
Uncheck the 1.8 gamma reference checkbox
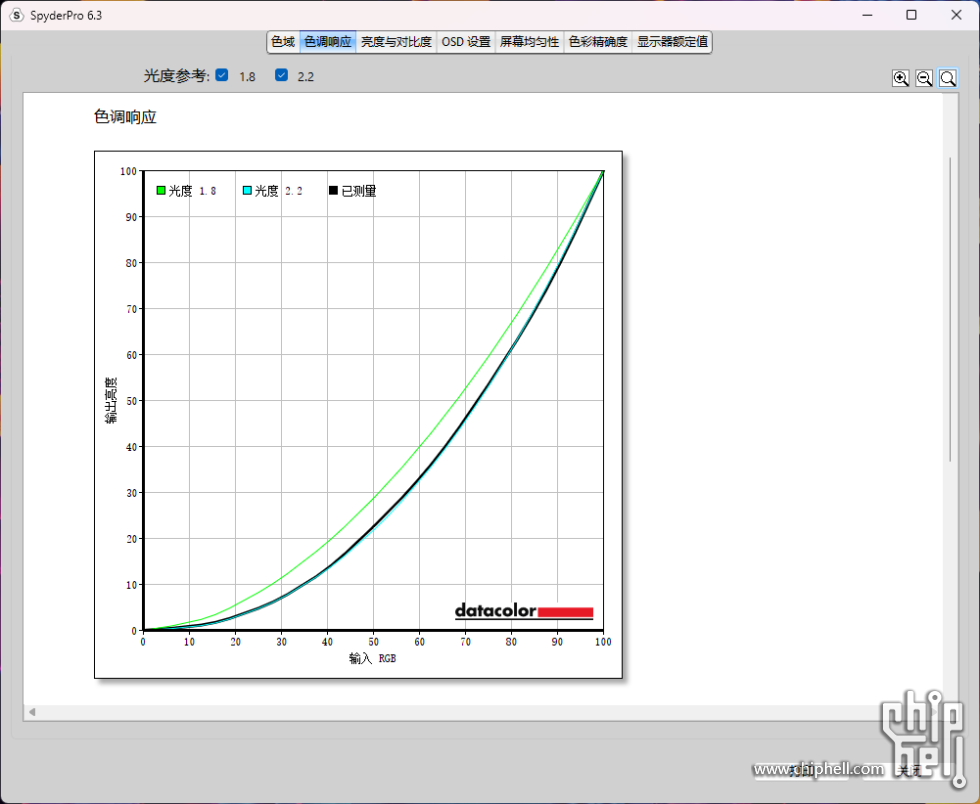click(222, 75)
